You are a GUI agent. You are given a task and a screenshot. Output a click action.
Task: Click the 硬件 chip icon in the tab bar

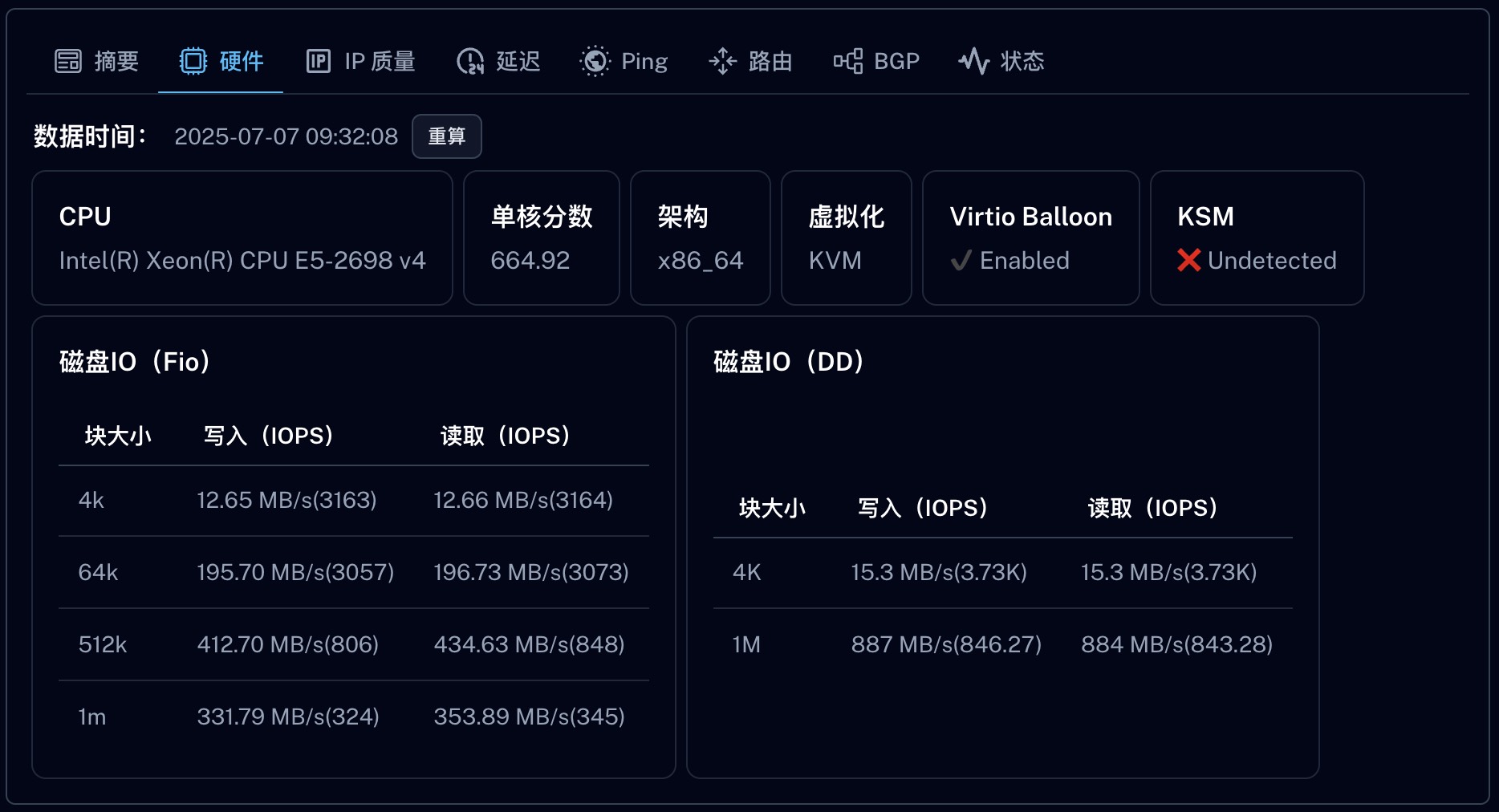pyautogui.click(x=193, y=60)
